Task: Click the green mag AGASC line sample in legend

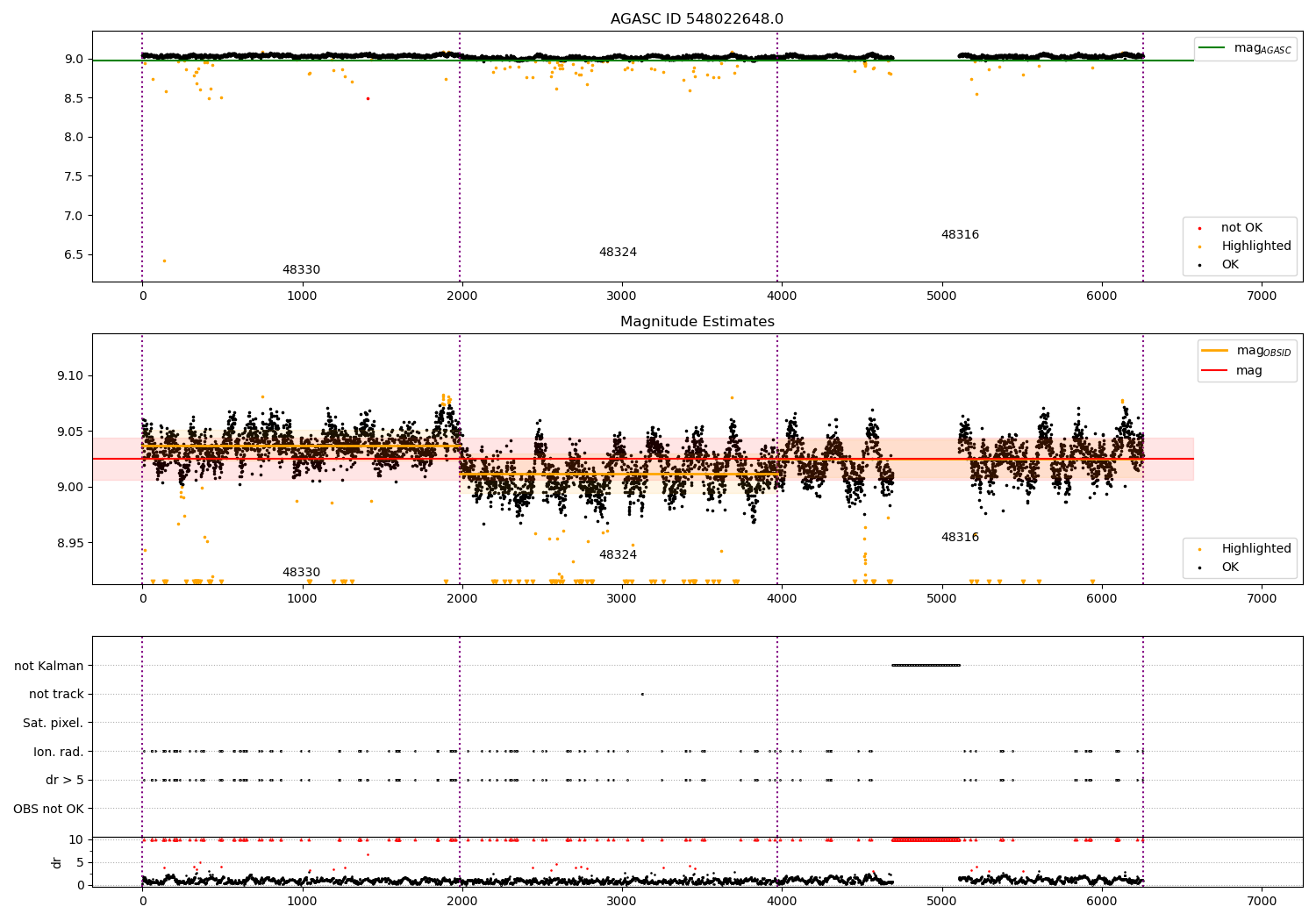Action: [1212, 48]
